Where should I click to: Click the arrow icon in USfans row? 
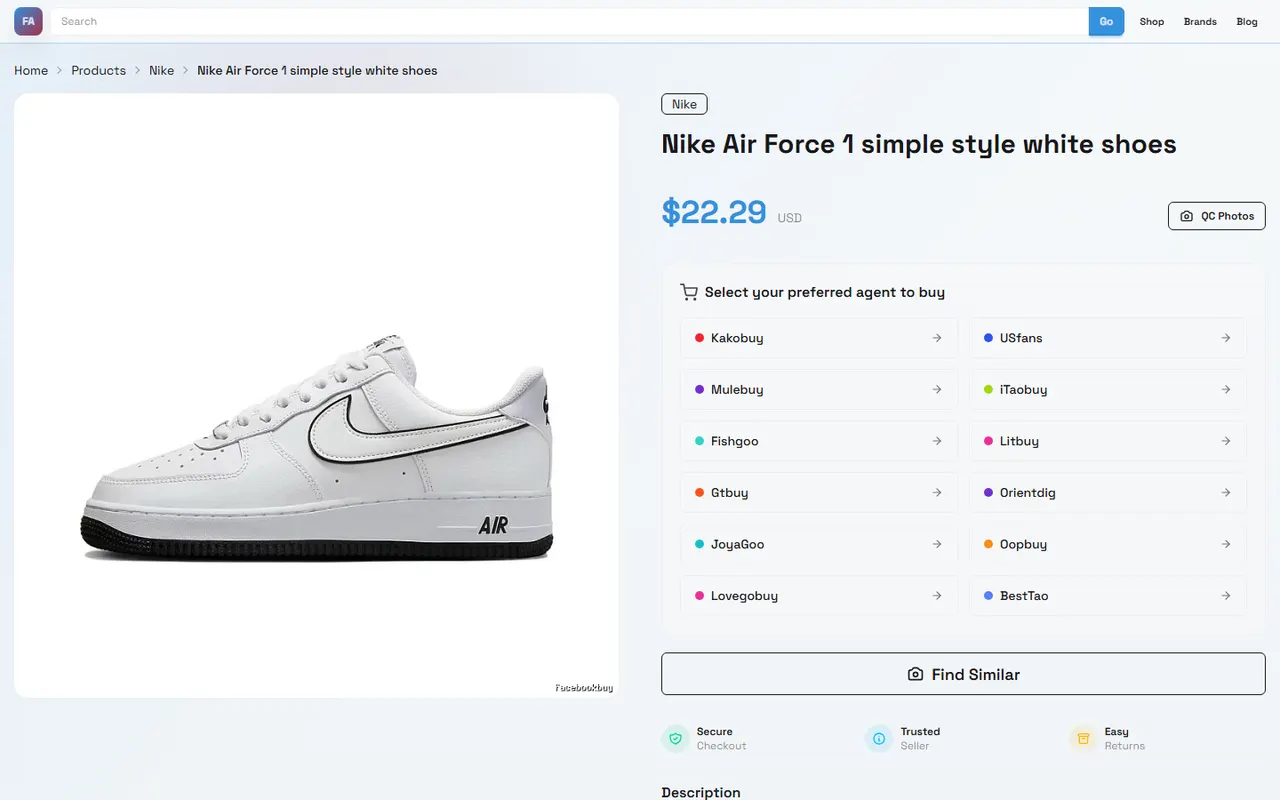click(1226, 338)
